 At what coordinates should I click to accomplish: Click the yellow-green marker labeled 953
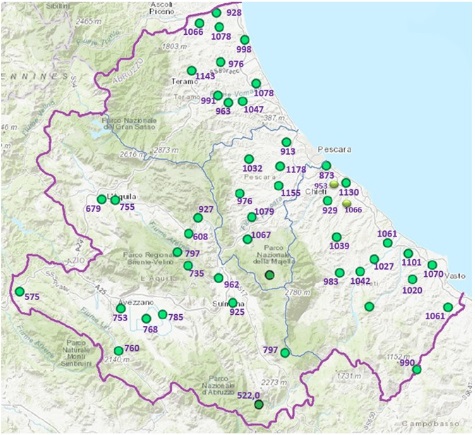tap(334, 184)
